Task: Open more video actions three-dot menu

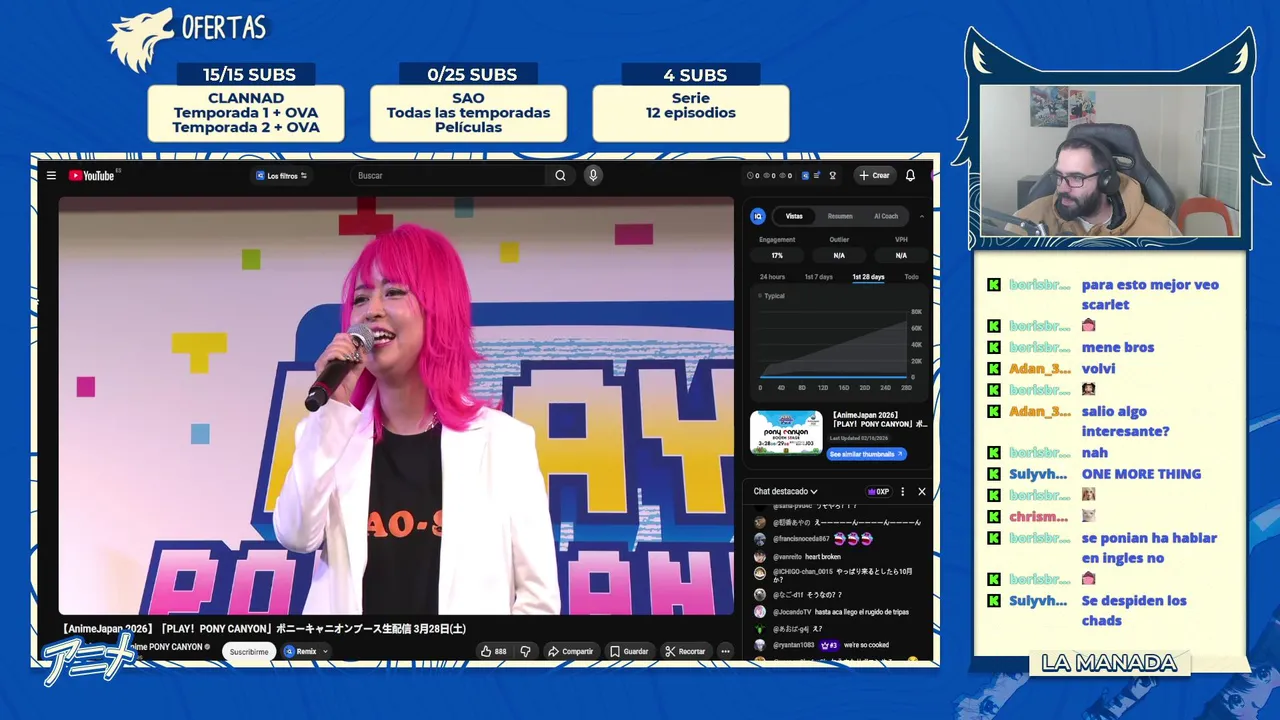Action: (x=726, y=651)
